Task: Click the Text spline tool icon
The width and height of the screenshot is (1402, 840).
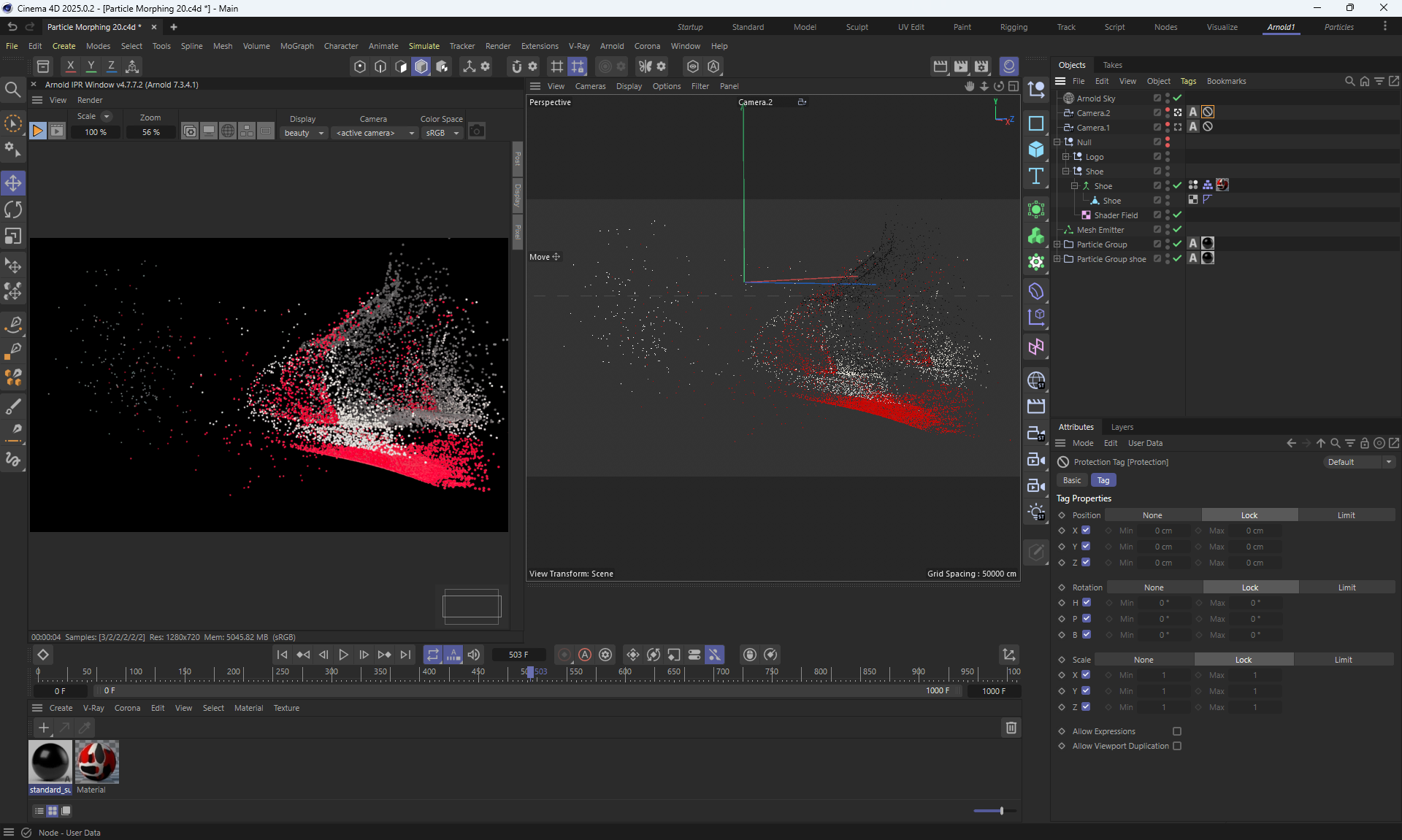Action: [1035, 176]
